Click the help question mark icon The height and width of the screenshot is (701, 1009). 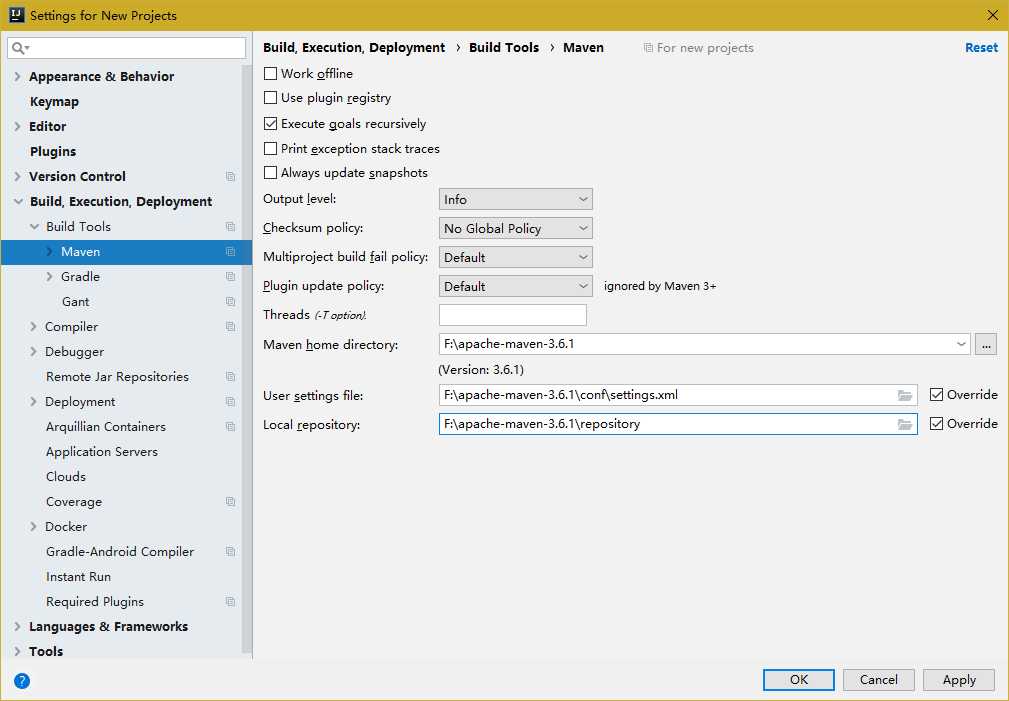pos(22,681)
